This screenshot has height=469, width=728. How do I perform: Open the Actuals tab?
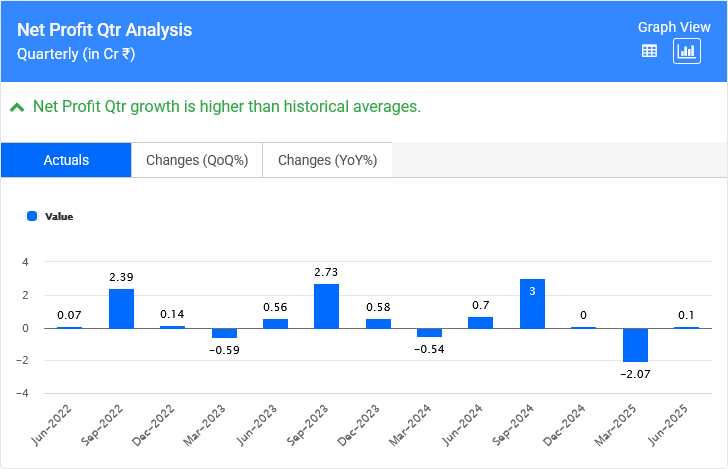click(x=66, y=160)
